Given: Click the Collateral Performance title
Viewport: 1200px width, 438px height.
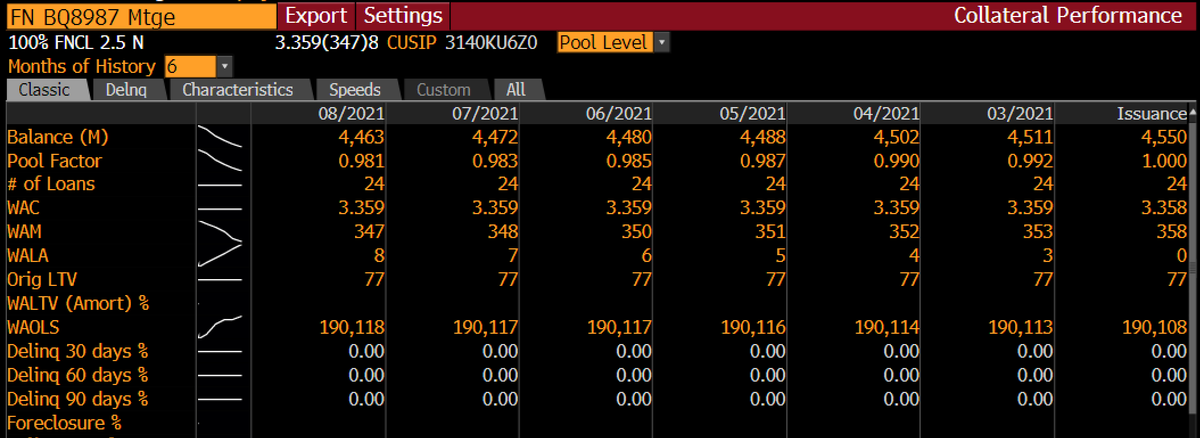Looking at the screenshot, I should point(1068,15).
